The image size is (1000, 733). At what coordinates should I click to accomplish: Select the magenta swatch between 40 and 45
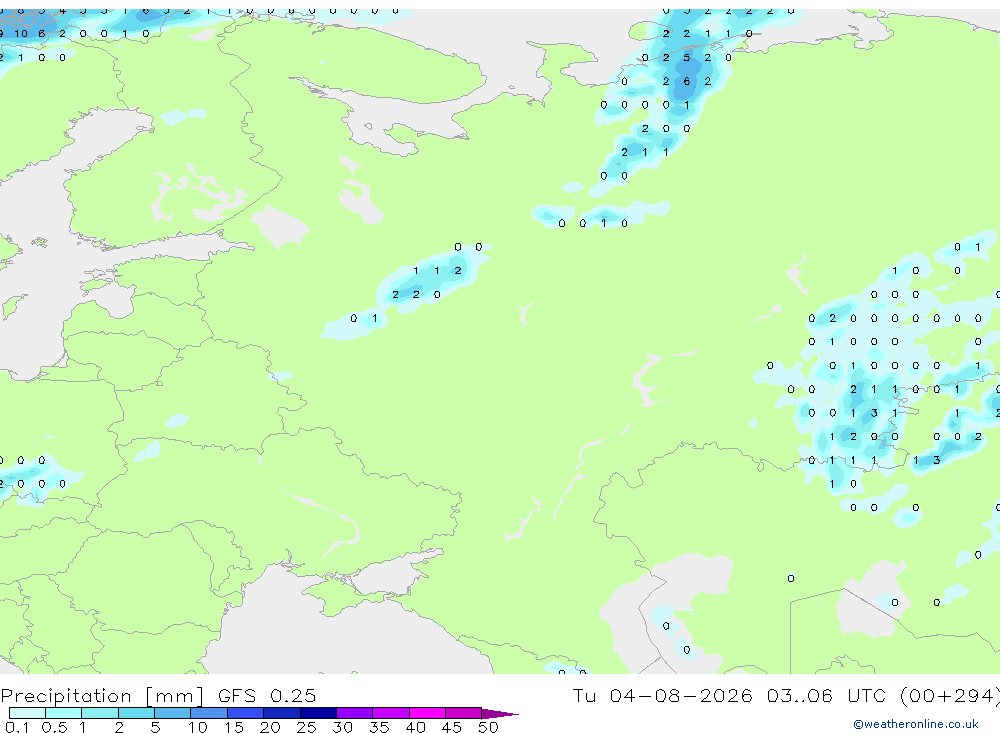[x=427, y=713]
